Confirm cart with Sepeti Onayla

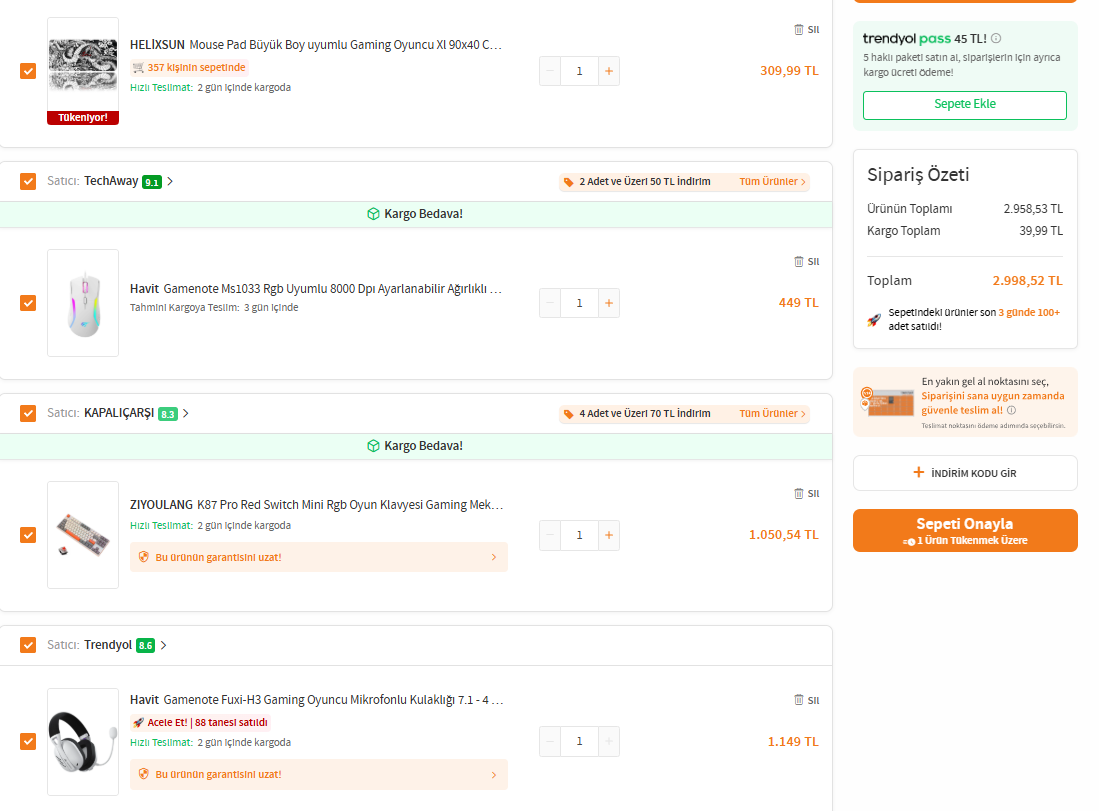pos(964,531)
